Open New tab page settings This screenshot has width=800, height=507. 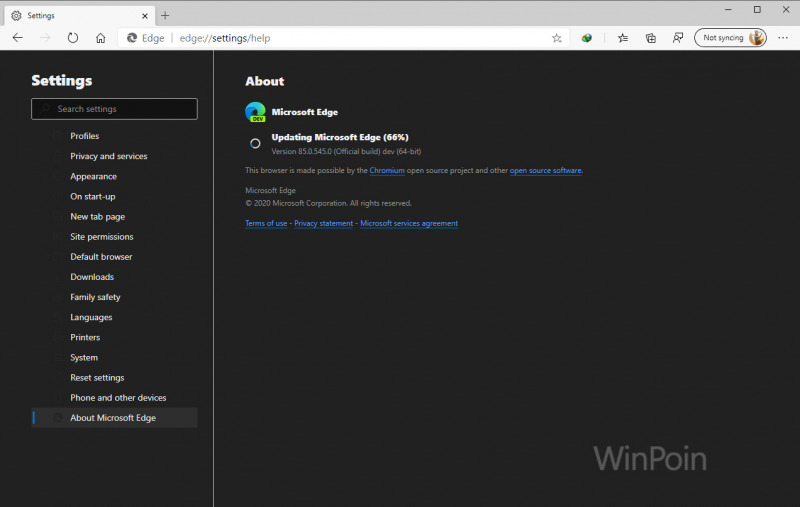(97, 217)
